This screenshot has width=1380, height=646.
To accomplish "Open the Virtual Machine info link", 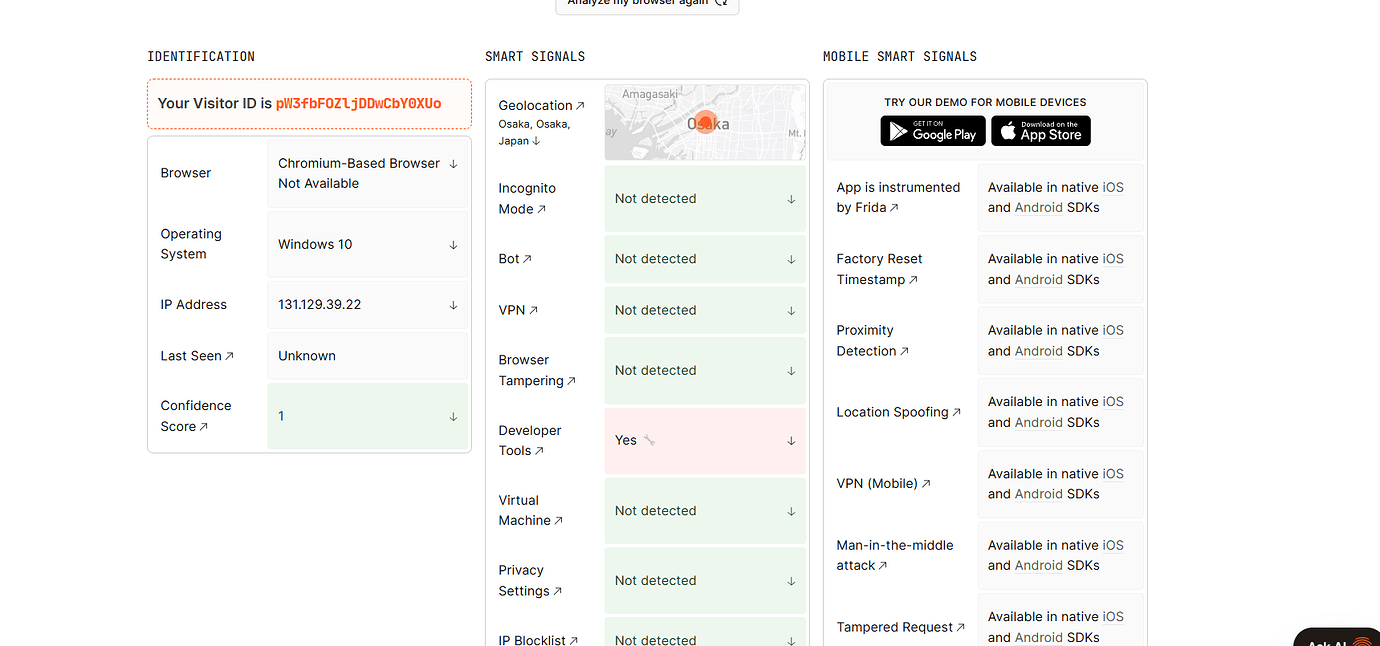I will pyautogui.click(x=531, y=511).
